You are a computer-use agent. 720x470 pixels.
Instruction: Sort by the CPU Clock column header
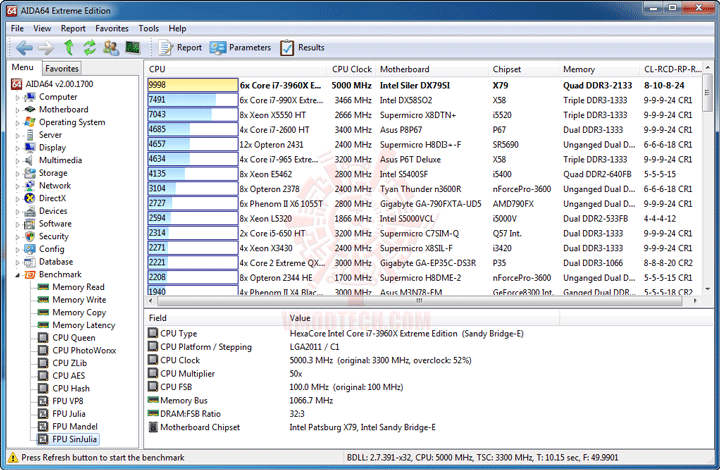coord(351,69)
